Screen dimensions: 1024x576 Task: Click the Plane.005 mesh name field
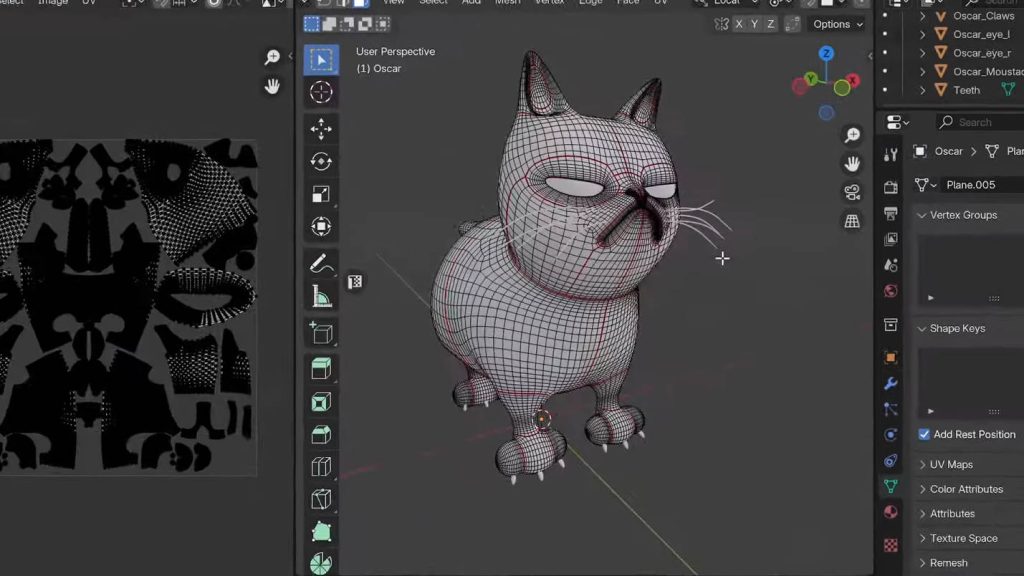982,185
